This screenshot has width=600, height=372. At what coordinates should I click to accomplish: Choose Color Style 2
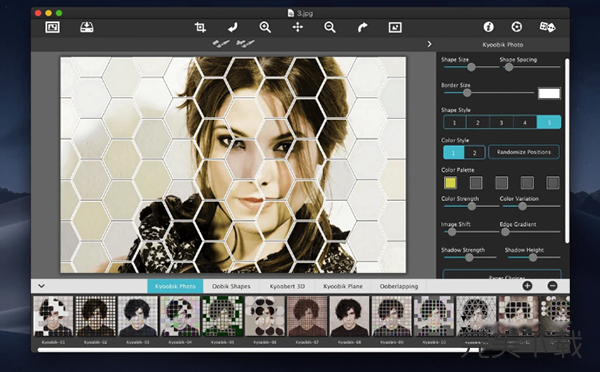click(x=474, y=152)
